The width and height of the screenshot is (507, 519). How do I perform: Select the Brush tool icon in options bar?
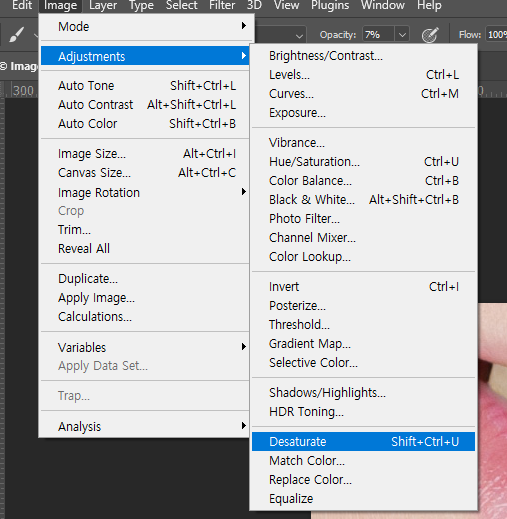pyautogui.click(x=16, y=34)
